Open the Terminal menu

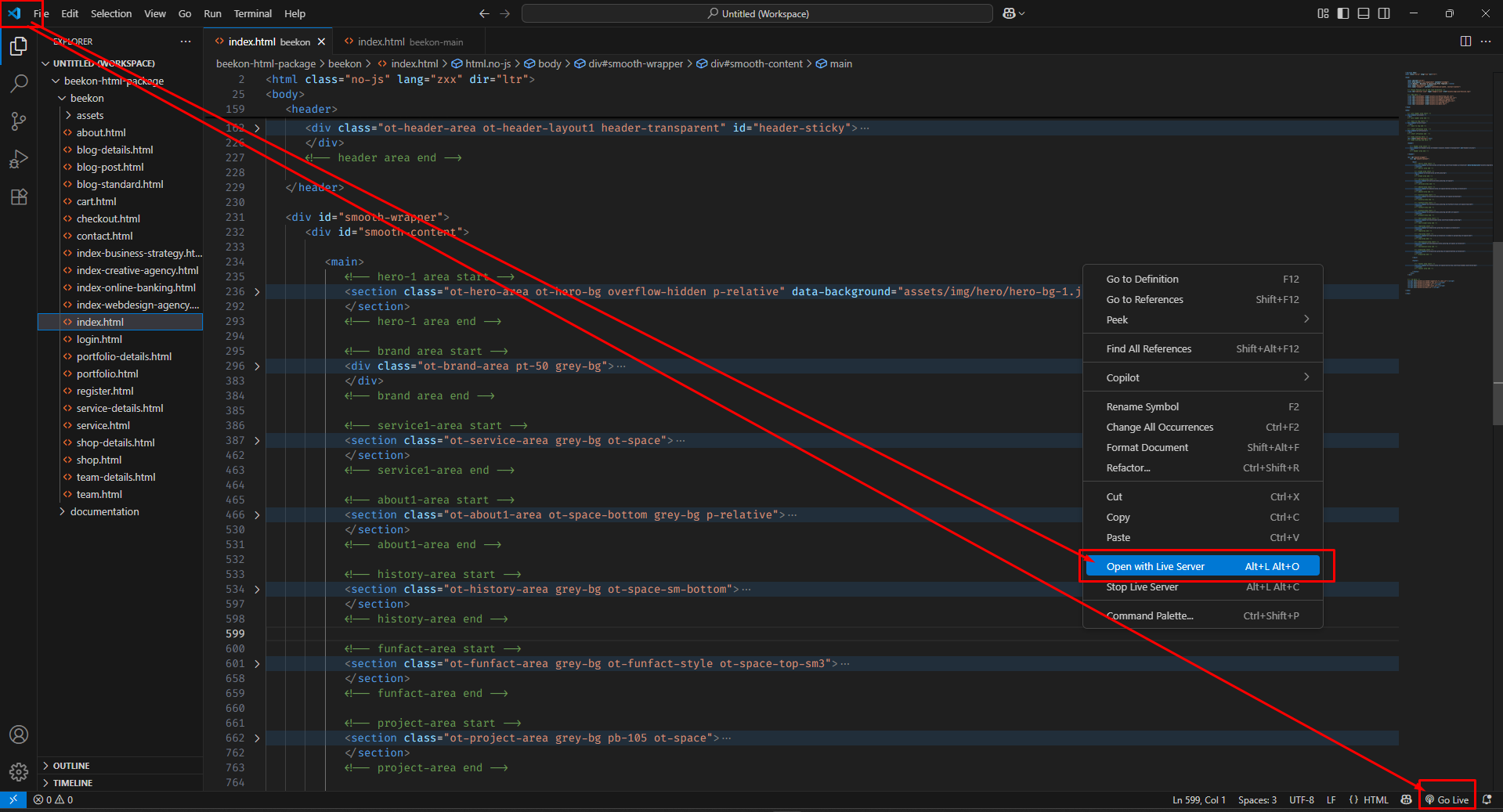coord(252,13)
